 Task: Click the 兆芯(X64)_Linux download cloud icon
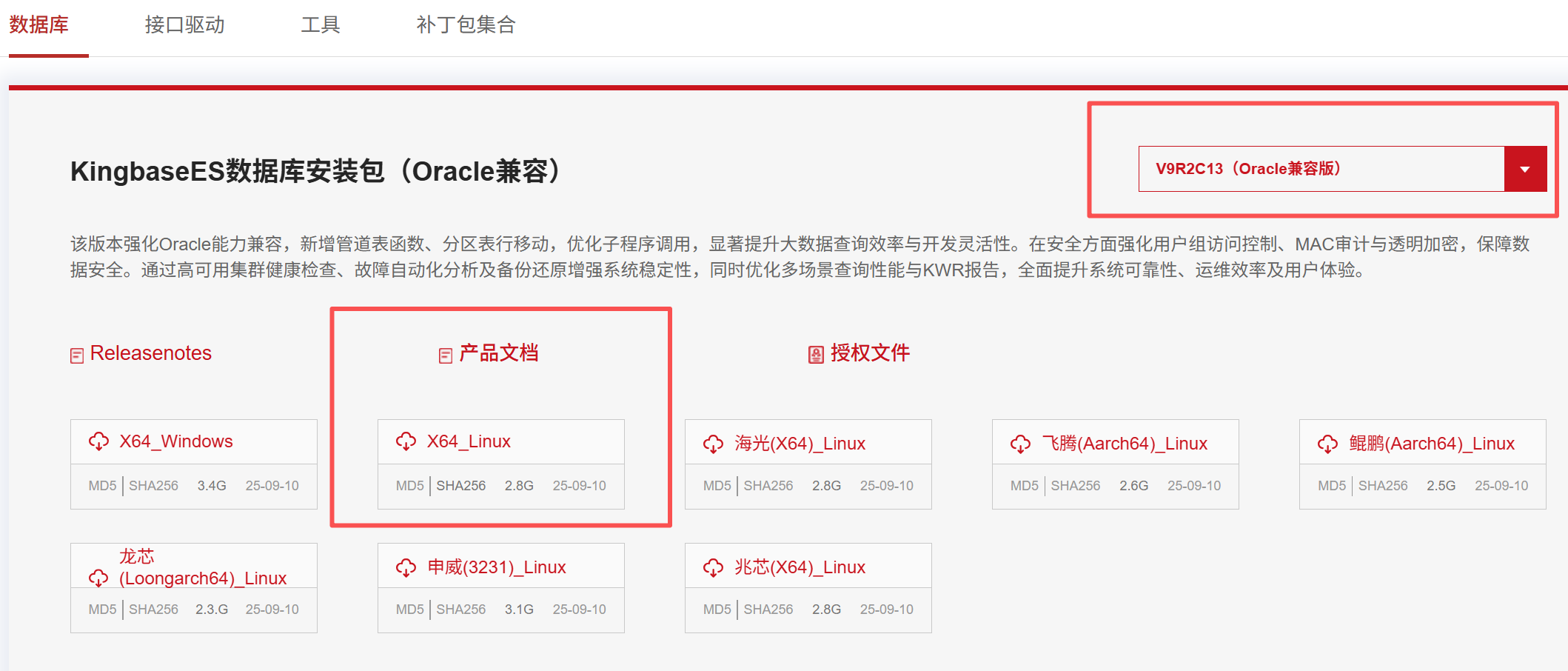[713, 568]
